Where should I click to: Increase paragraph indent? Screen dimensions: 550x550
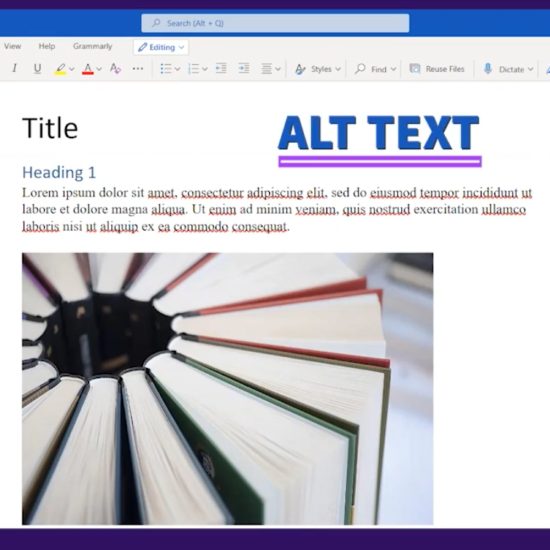244,68
